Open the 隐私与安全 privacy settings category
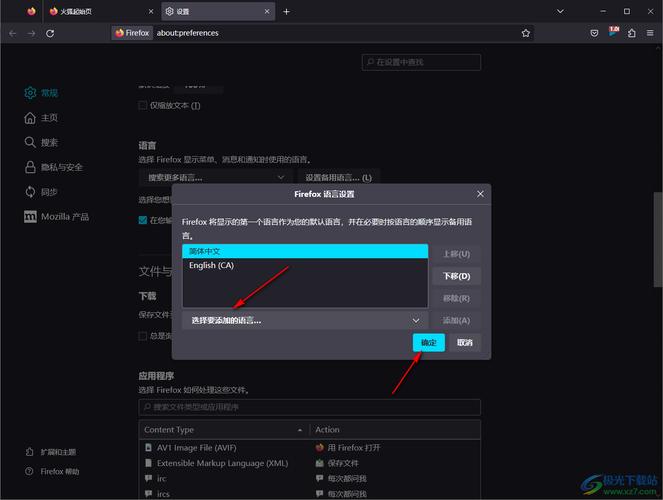The width and height of the screenshot is (663, 500). point(53,167)
